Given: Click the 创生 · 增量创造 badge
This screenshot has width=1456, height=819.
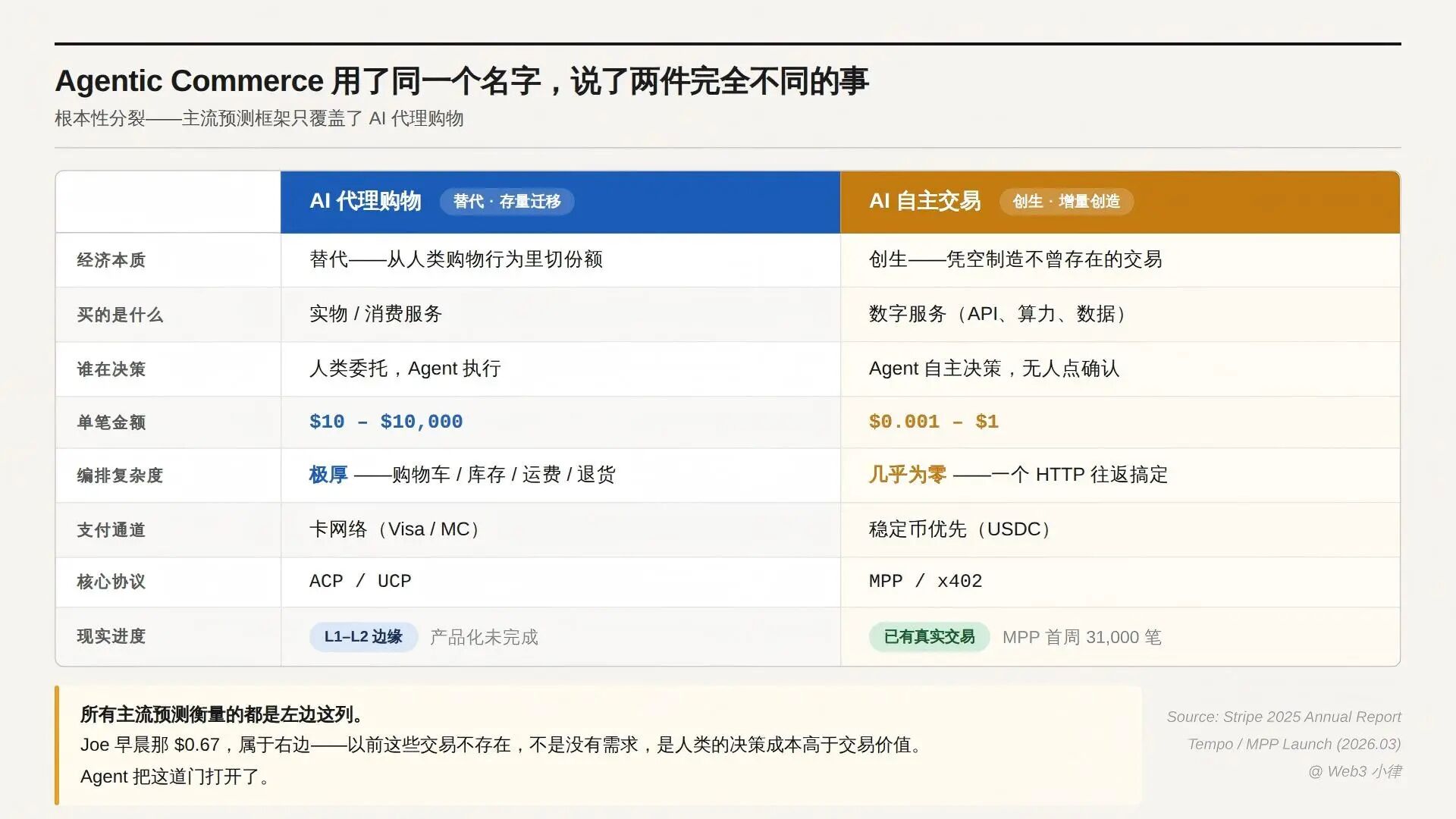Looking at the screenshot, I should pos(1066,202).
